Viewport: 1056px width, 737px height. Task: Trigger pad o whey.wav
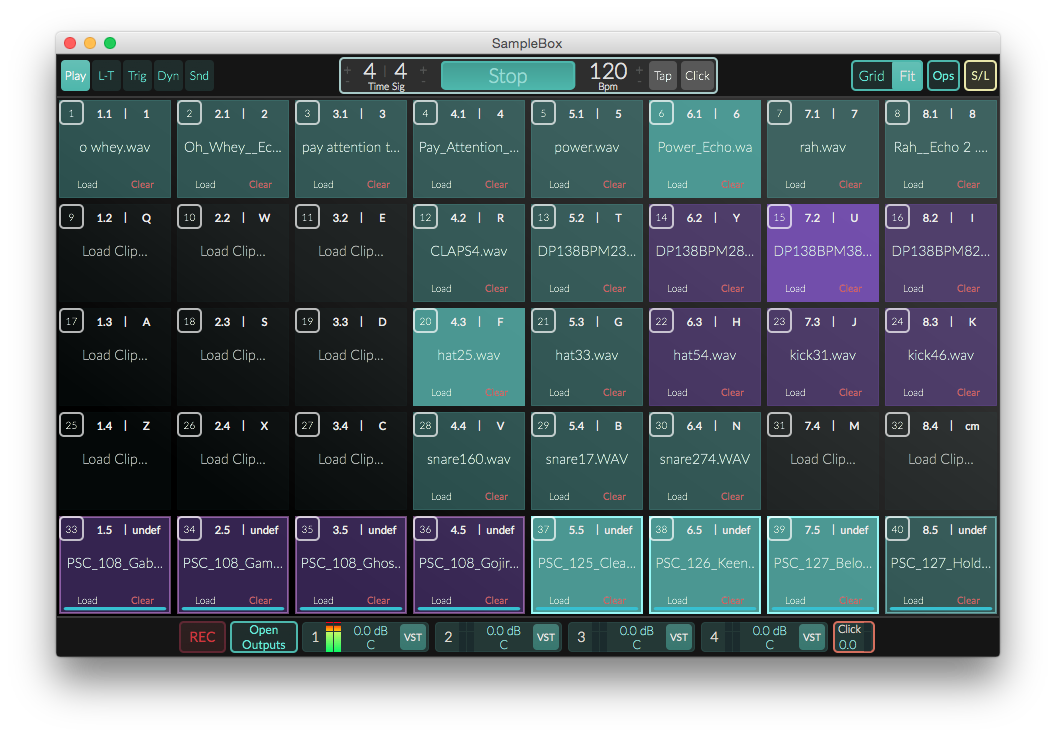114,148
